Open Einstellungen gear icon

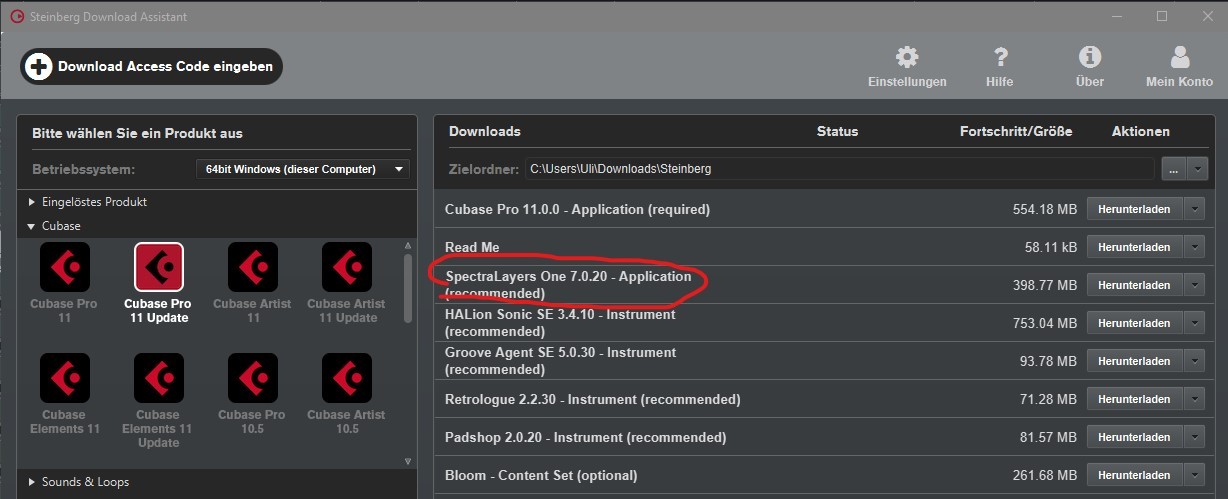coord(907,57)
